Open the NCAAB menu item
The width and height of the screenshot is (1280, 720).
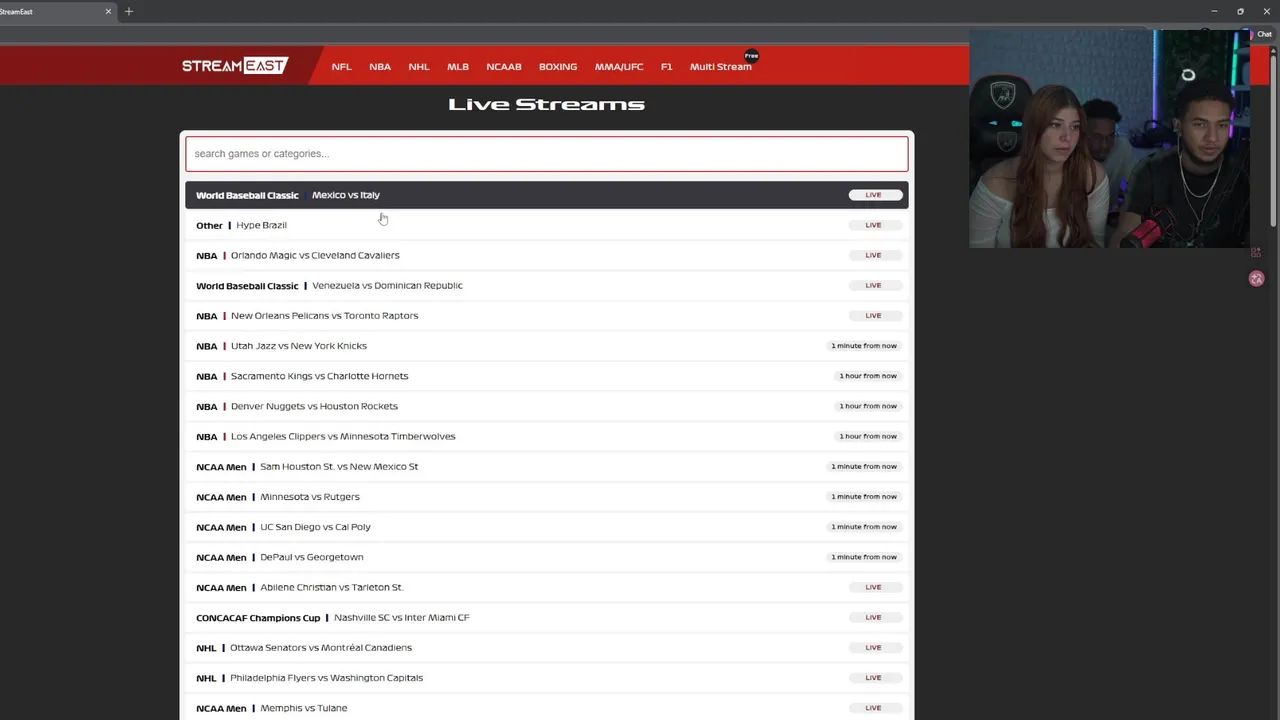pos(504,67)
